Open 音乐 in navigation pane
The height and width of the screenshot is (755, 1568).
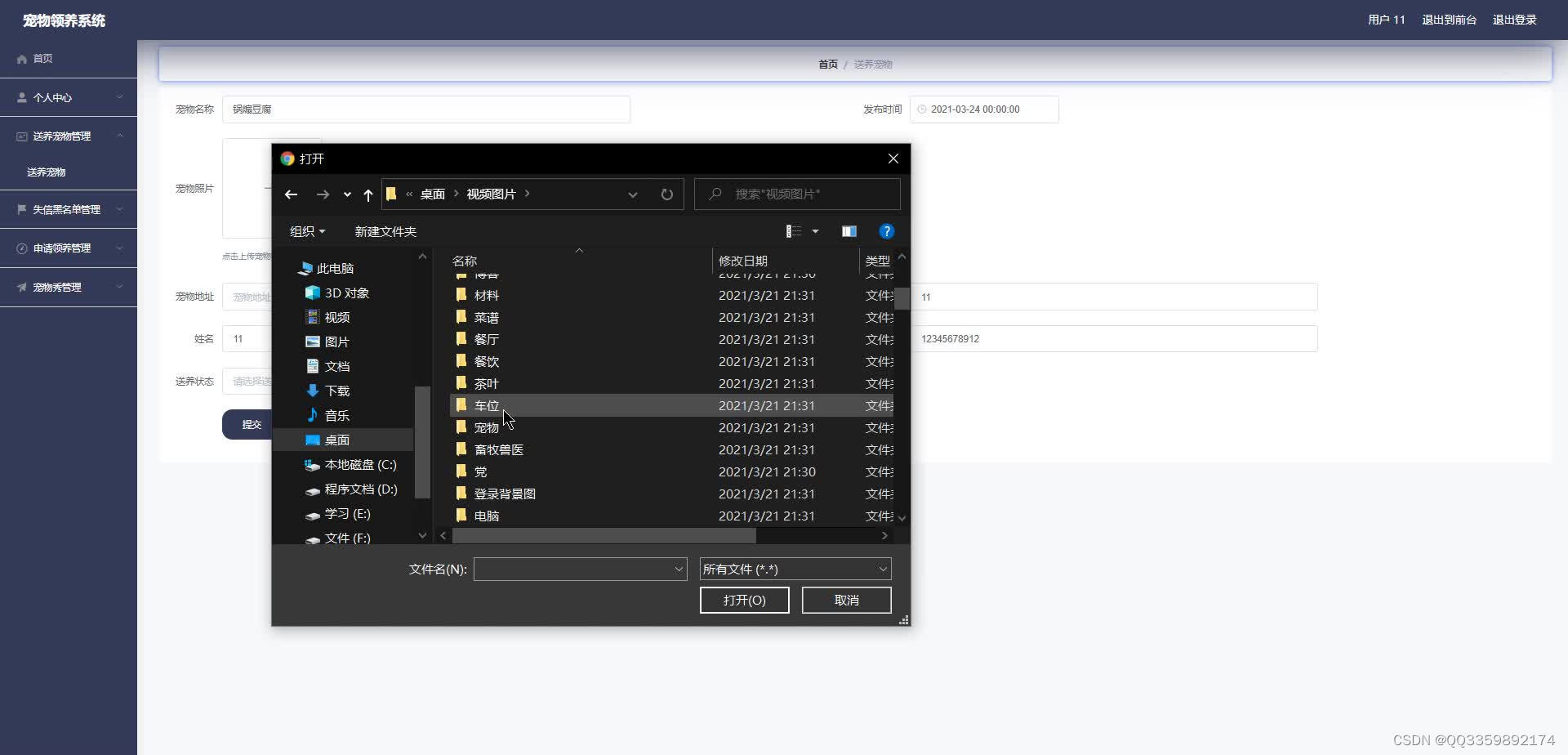tap(328, 415)
